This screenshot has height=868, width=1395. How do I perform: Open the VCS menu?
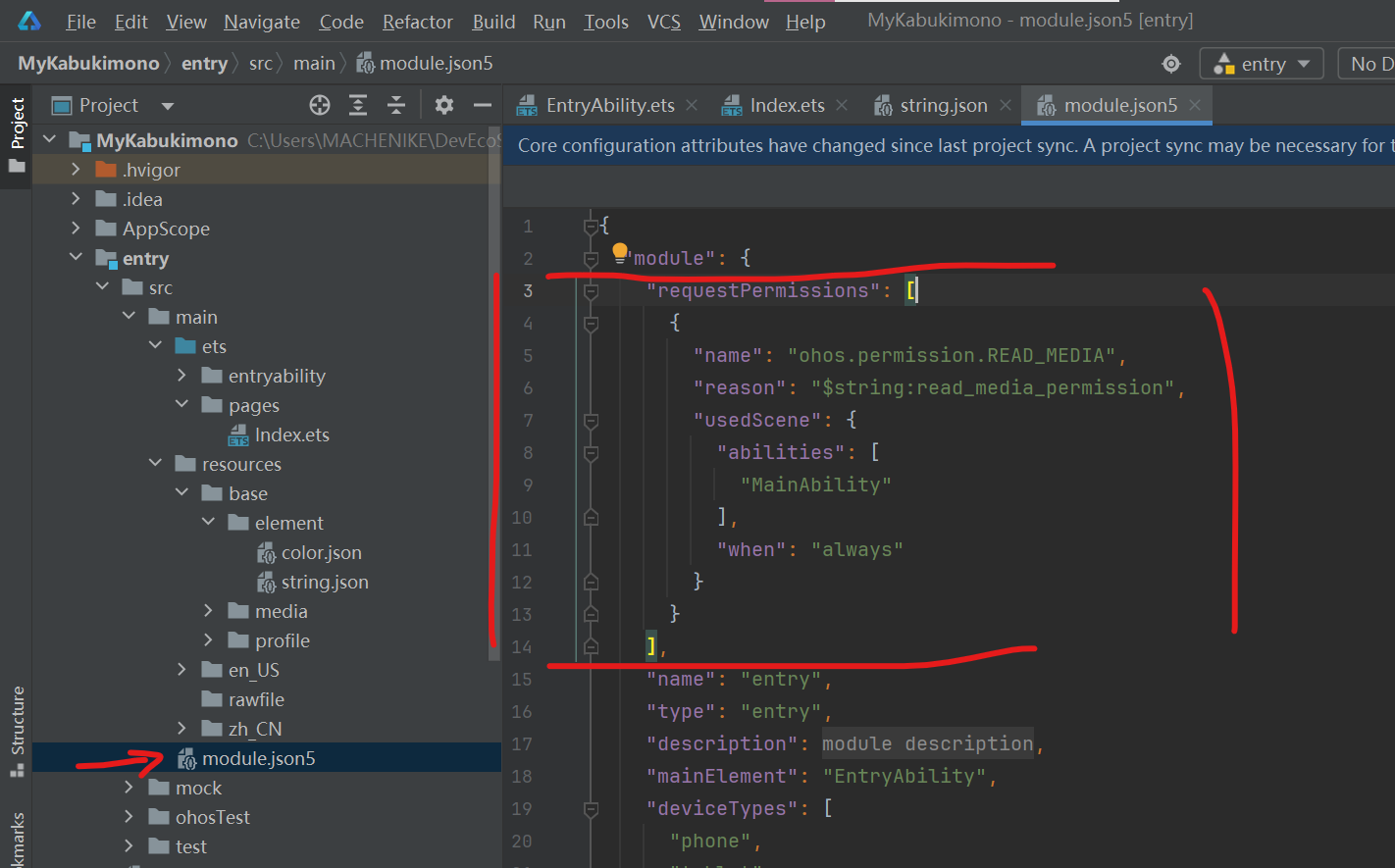pos(664,22)
